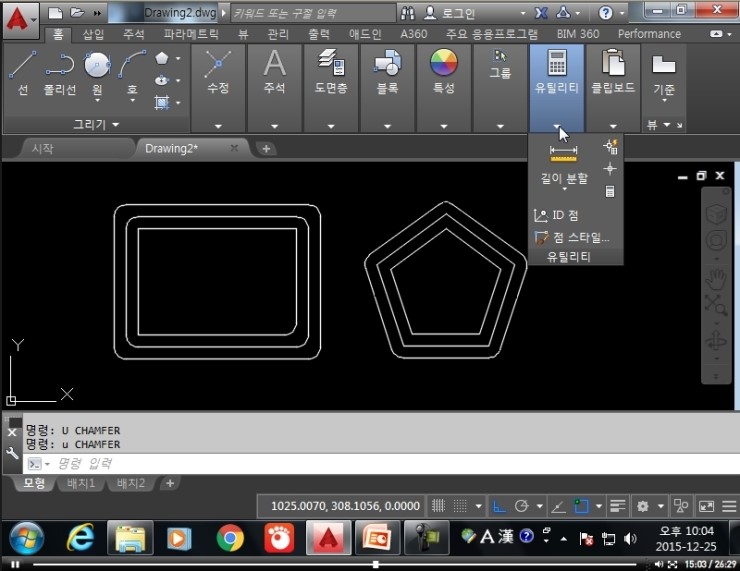Toggle grid display in status bar
The width and height of the screenshot is (740, 571).
tap(438, 506)
